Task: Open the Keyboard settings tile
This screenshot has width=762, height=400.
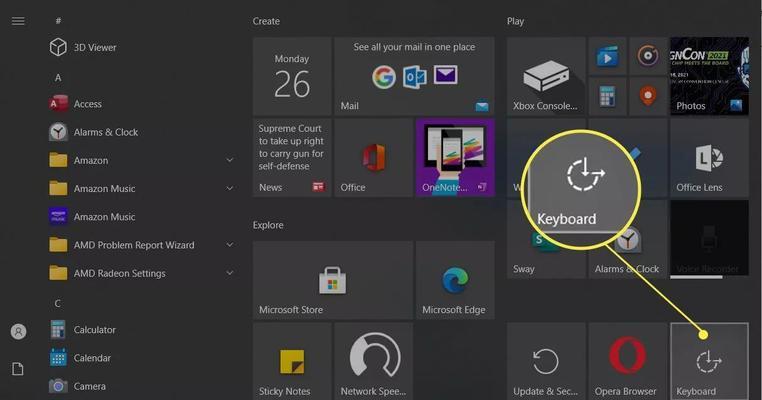Action: click(709, 361)
